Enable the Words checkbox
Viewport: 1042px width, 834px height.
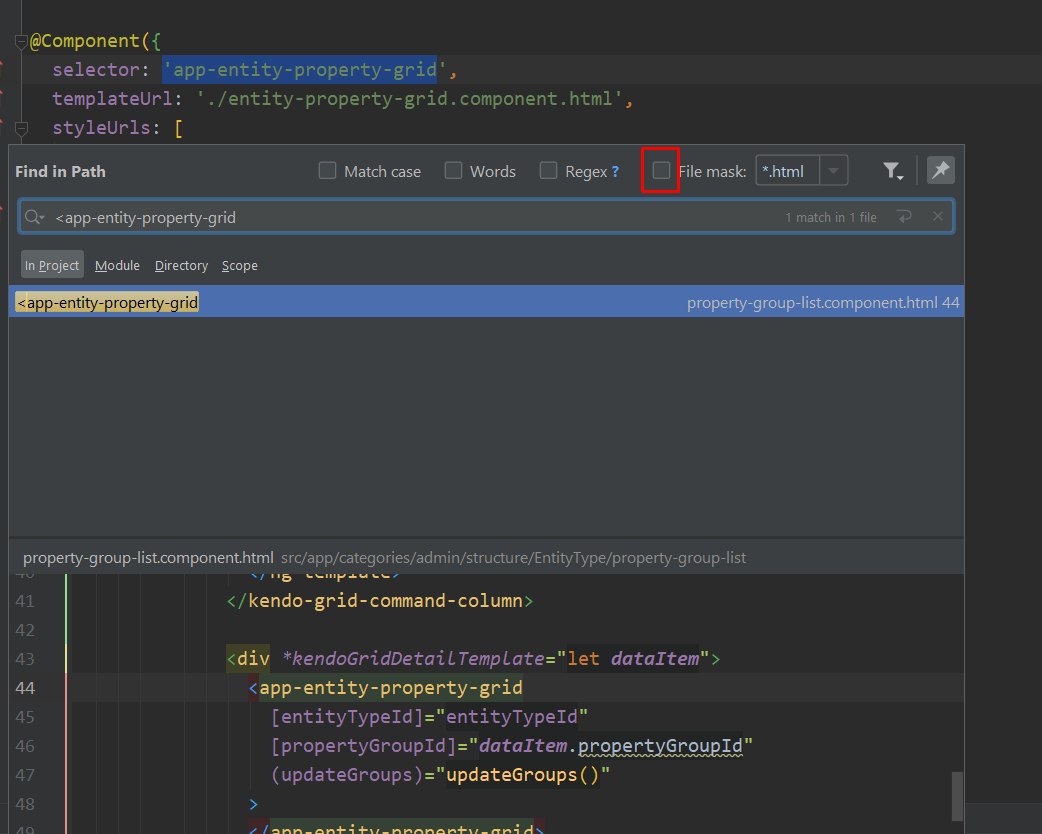pyautogui.click(x=453, y=171)
